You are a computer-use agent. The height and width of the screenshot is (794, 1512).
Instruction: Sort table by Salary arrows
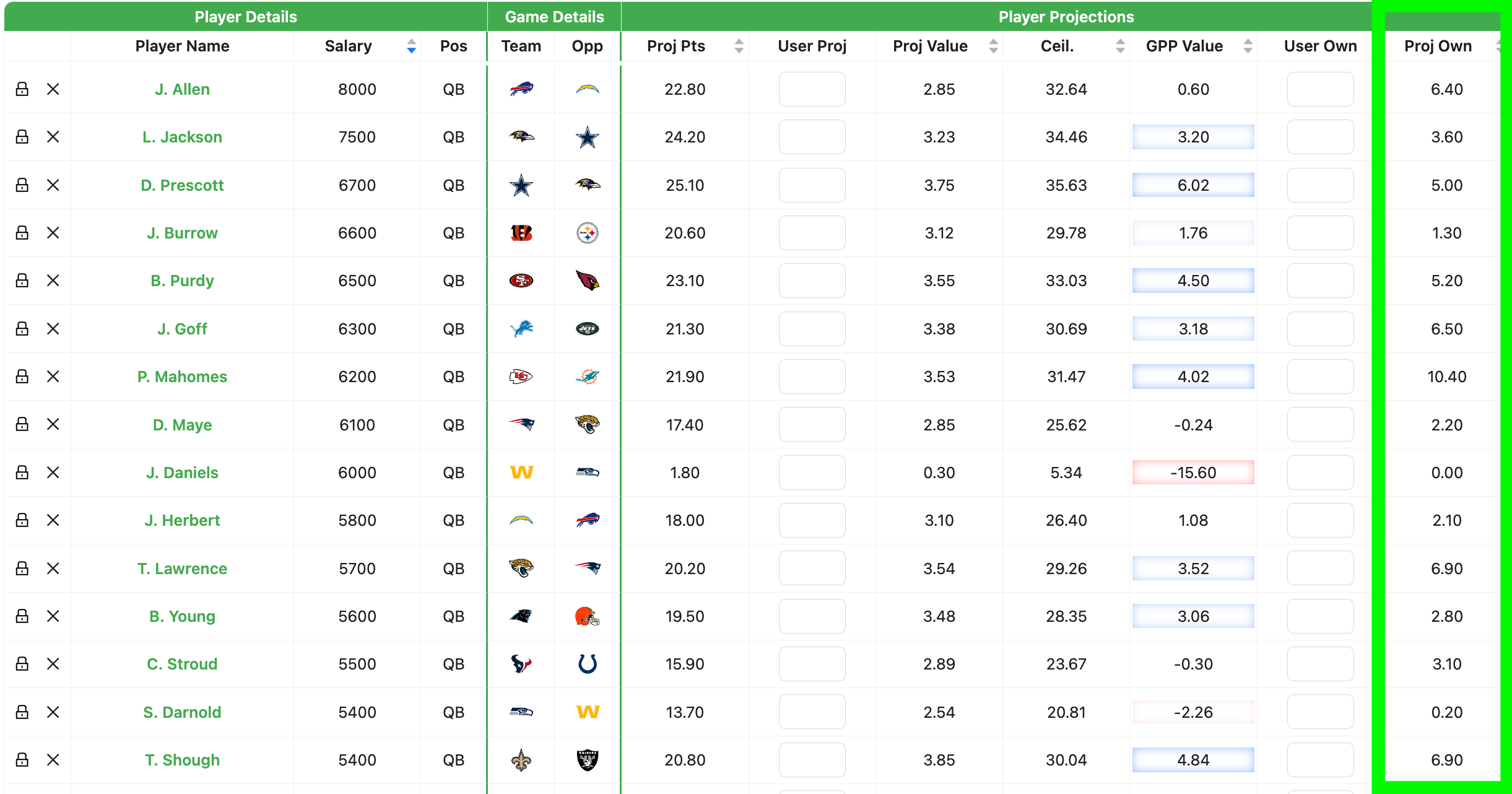(411, 46)
